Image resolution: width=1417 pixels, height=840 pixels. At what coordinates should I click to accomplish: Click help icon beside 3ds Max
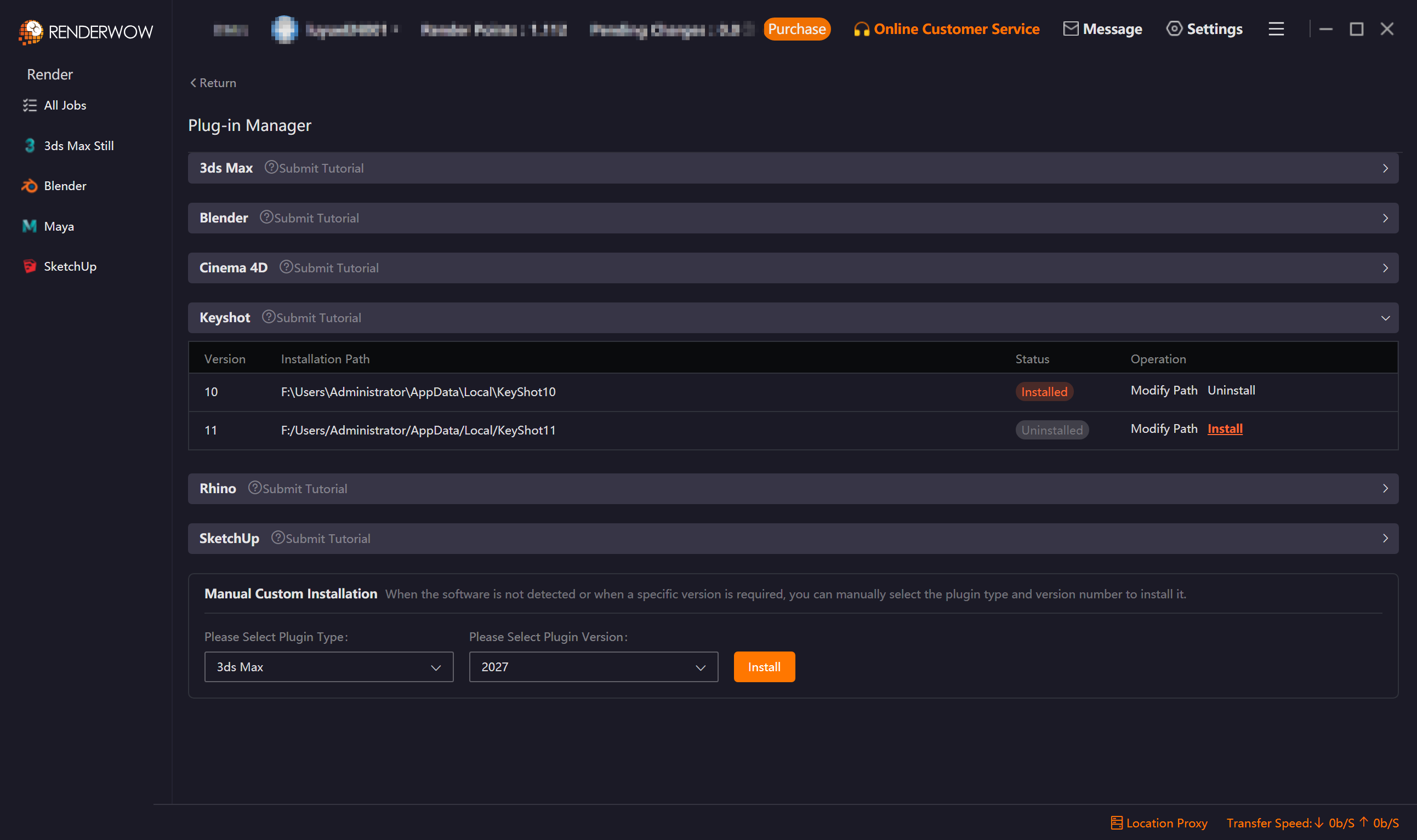(x=271, y=167)
